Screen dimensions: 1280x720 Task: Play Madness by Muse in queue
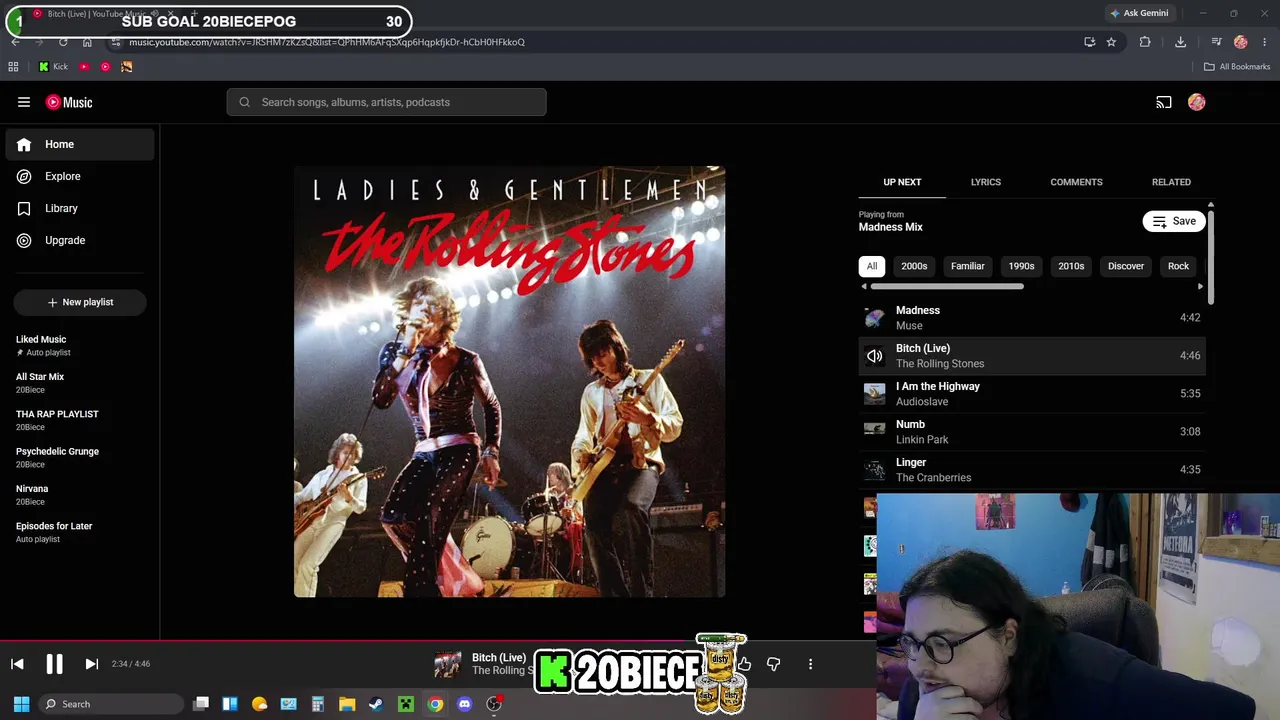click(x=1032, y=317)
